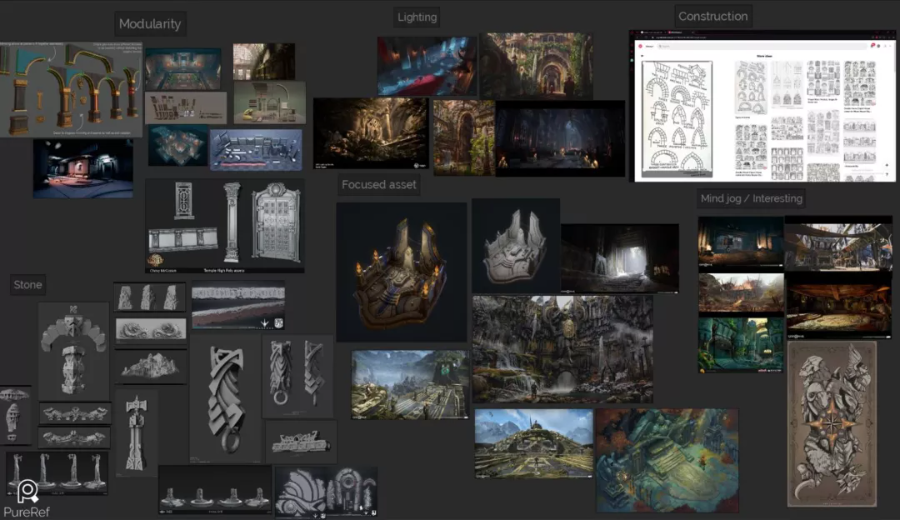Select the stone relief with compass star

(832, 424)
